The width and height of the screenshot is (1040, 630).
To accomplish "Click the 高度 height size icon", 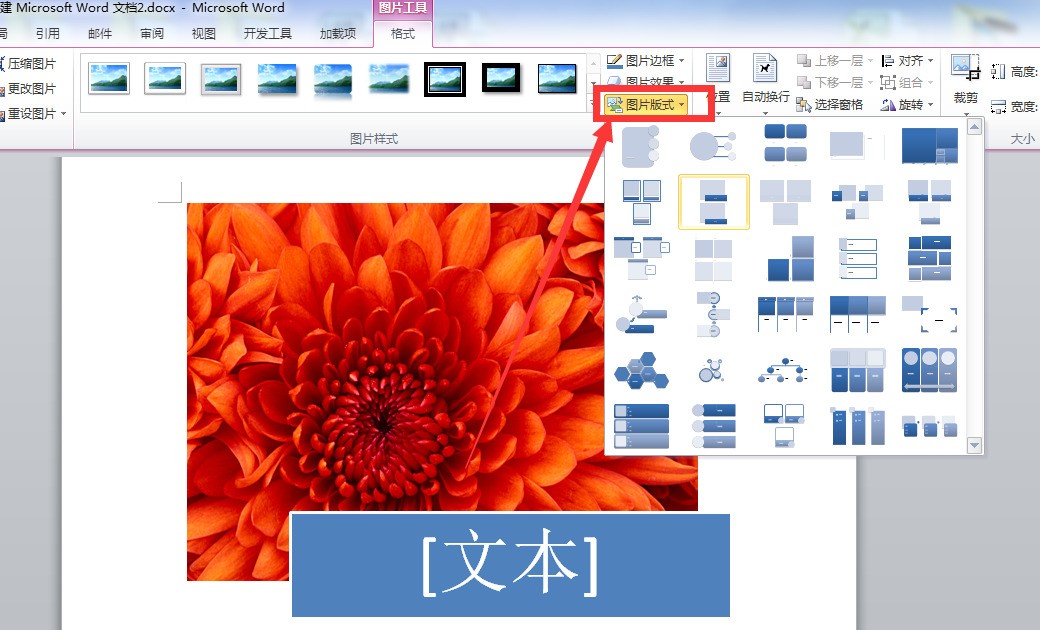I will coord(998,71).
